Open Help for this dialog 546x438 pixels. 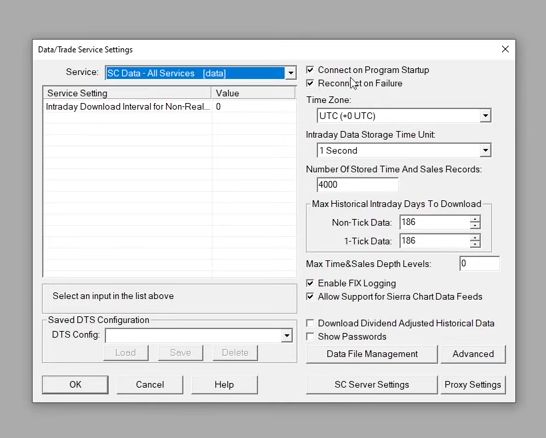pyautogui.click(x=224, y=385)
